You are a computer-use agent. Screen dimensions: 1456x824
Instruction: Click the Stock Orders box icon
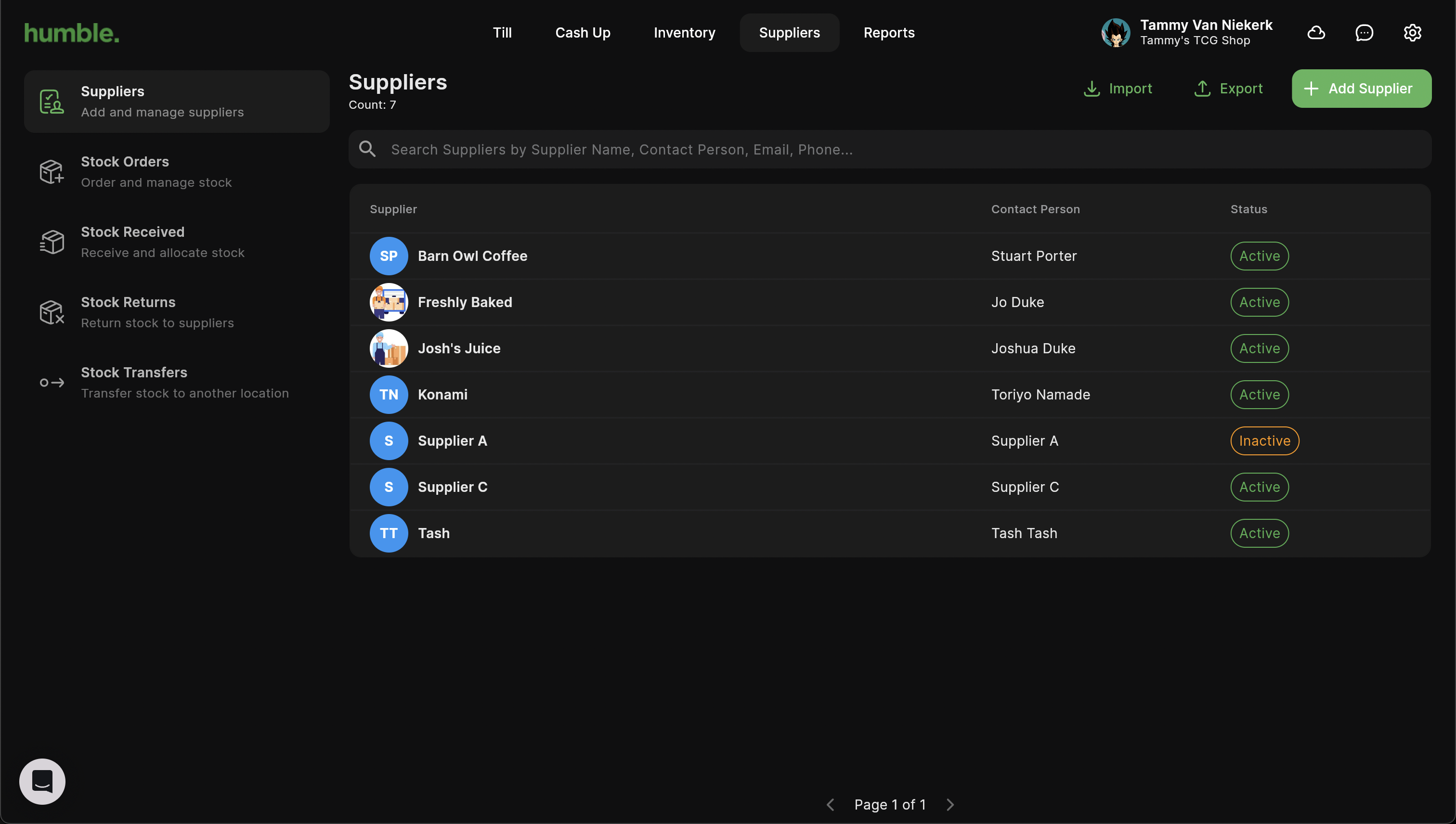(52, 171)
